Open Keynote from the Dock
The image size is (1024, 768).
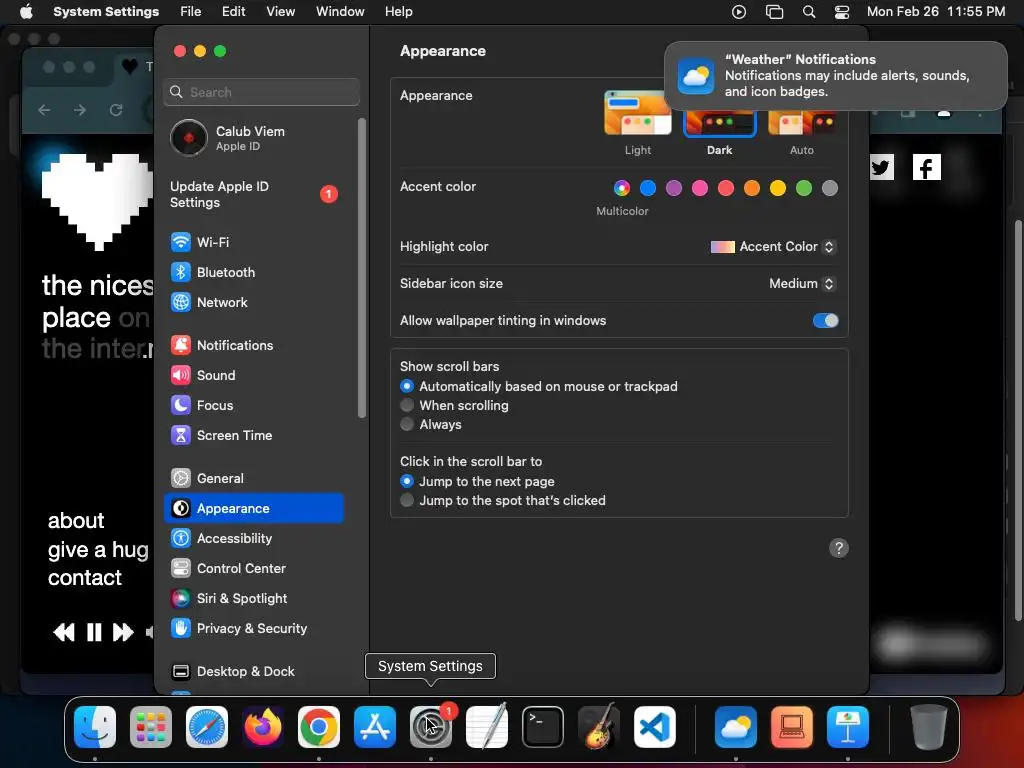click(x=848, y=727)
